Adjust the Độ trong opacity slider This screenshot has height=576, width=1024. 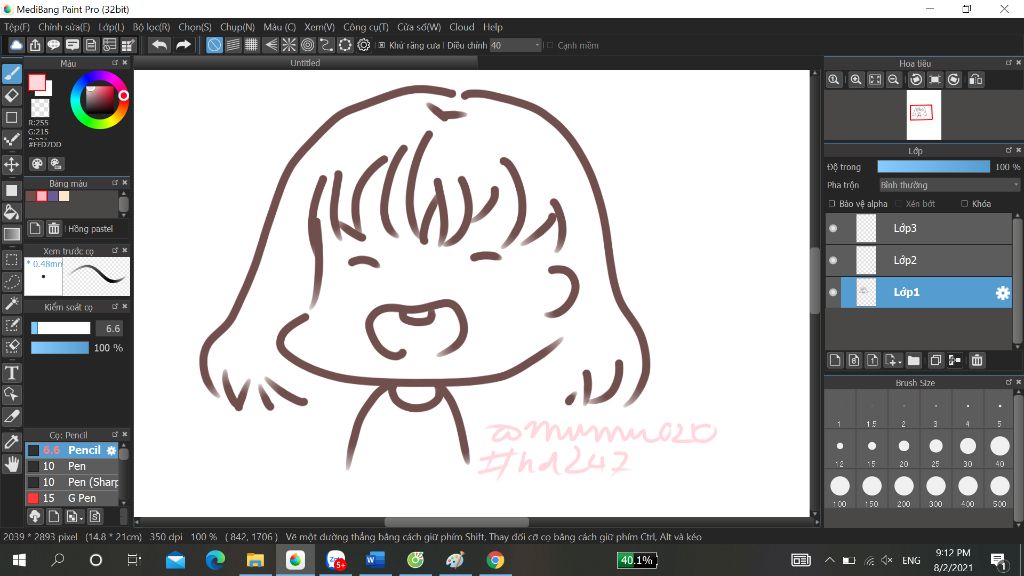click(x=933, y=167)
